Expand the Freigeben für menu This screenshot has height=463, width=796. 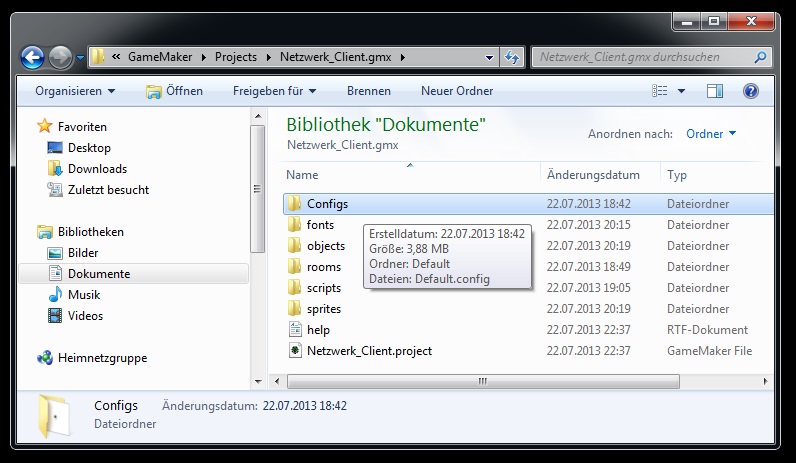pyautogui.click(x=274, y=91)
